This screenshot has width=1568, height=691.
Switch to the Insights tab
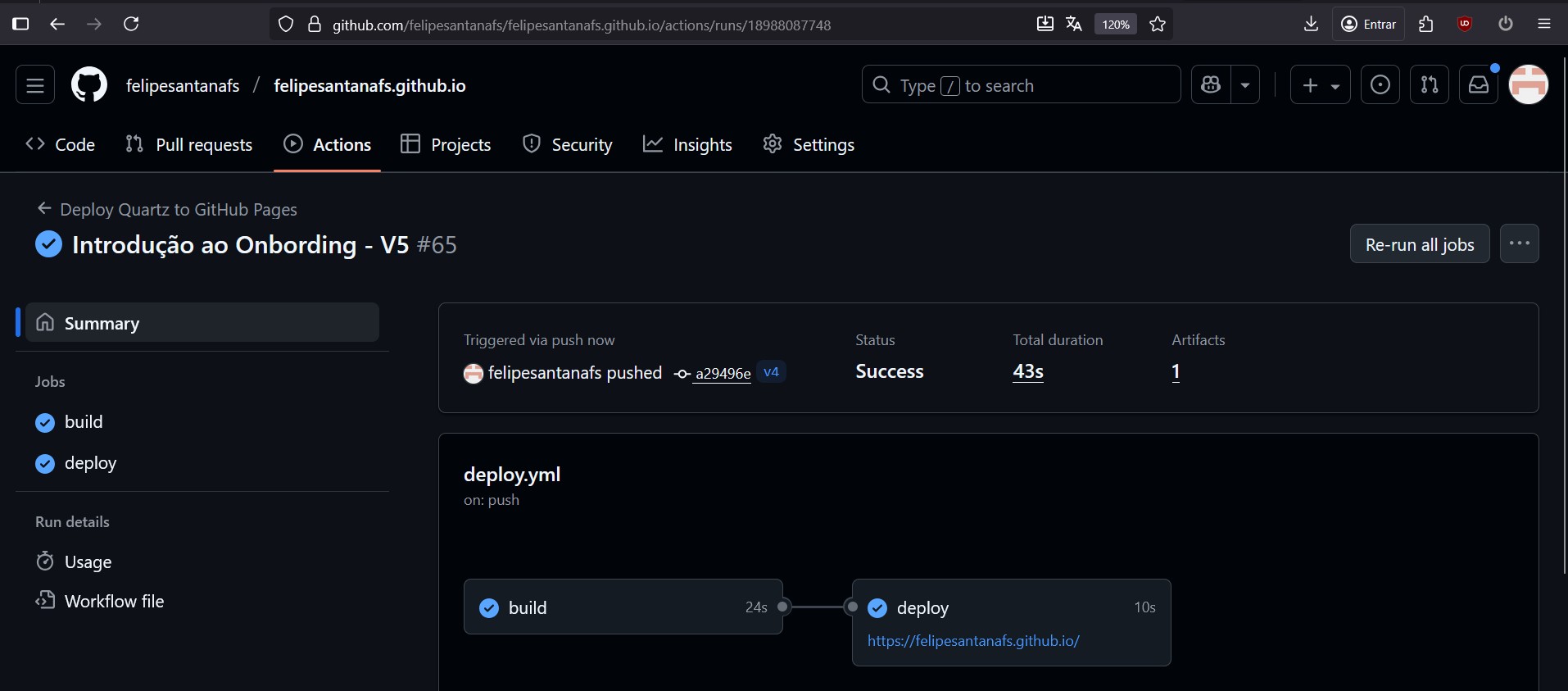pos(688,145)
